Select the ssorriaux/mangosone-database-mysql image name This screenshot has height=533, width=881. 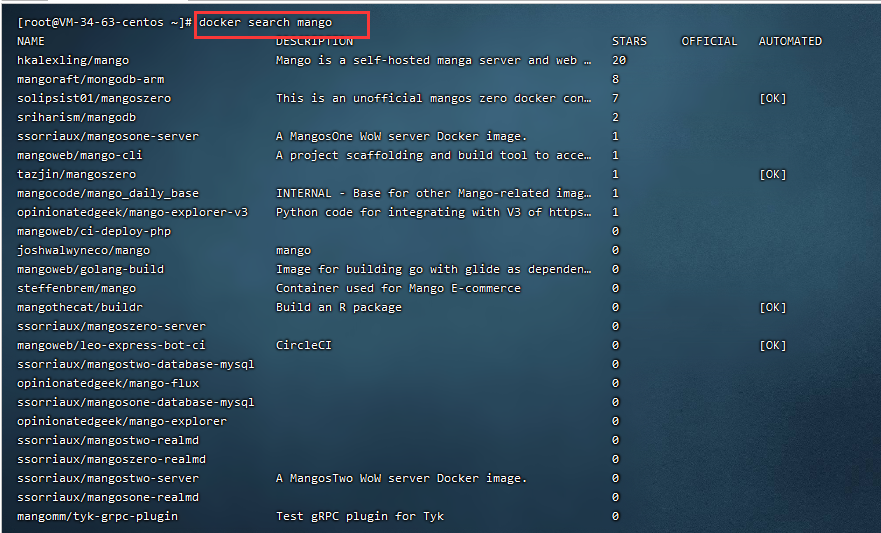coord(136,403)
